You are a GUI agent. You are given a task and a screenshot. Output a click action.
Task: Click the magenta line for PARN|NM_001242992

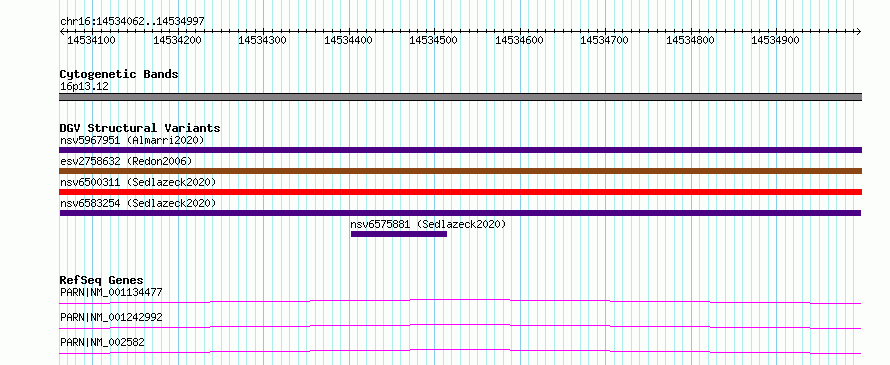point(460,326)
